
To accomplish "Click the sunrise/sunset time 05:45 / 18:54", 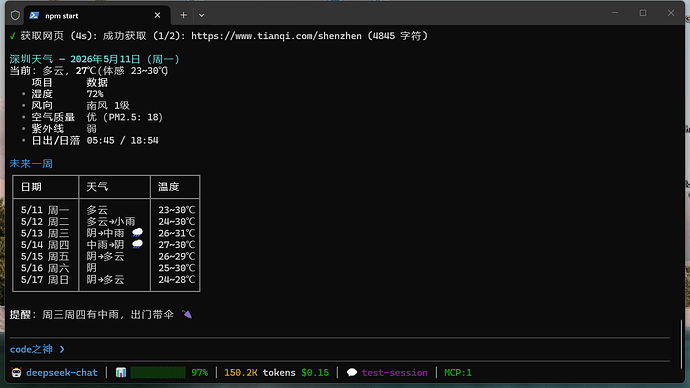I will coord(122,140).
